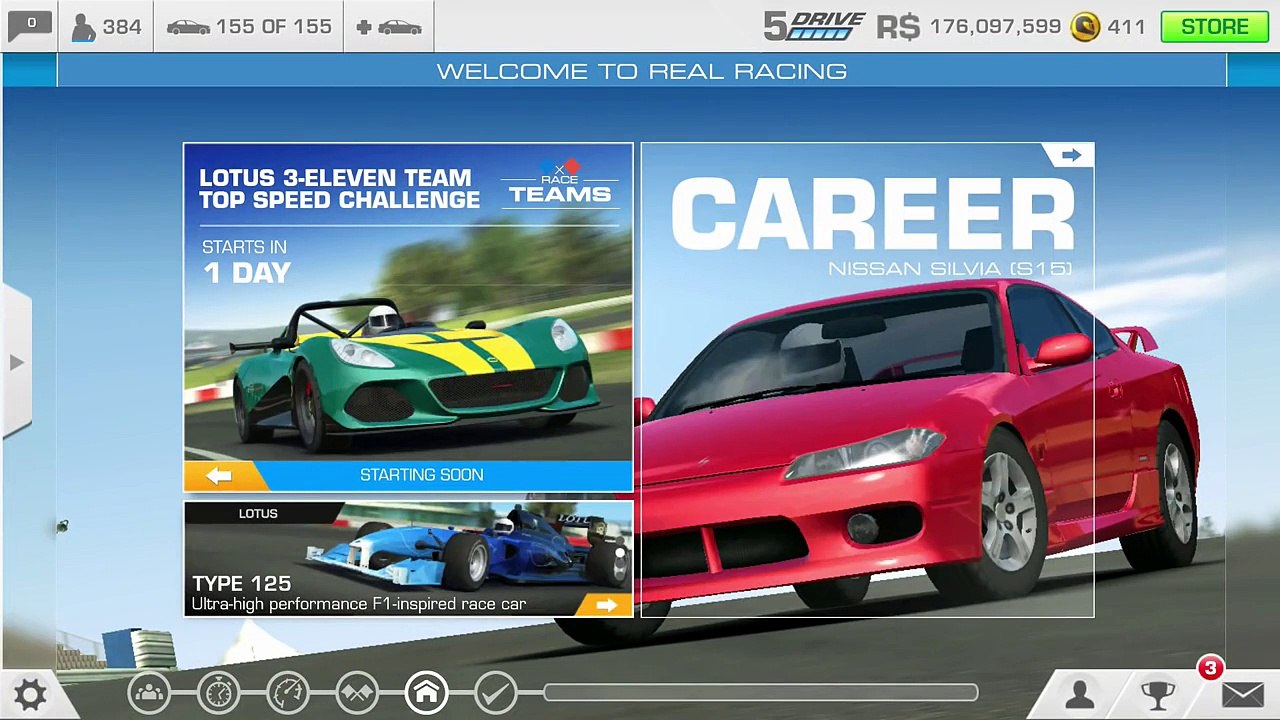
Task: Open the settings gear icon
Action: click(30, 693)
